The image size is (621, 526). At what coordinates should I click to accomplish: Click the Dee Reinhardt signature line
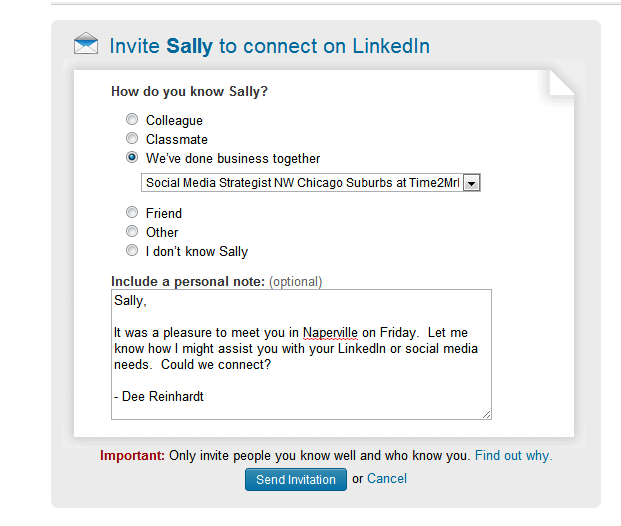(x=159, y=396)
